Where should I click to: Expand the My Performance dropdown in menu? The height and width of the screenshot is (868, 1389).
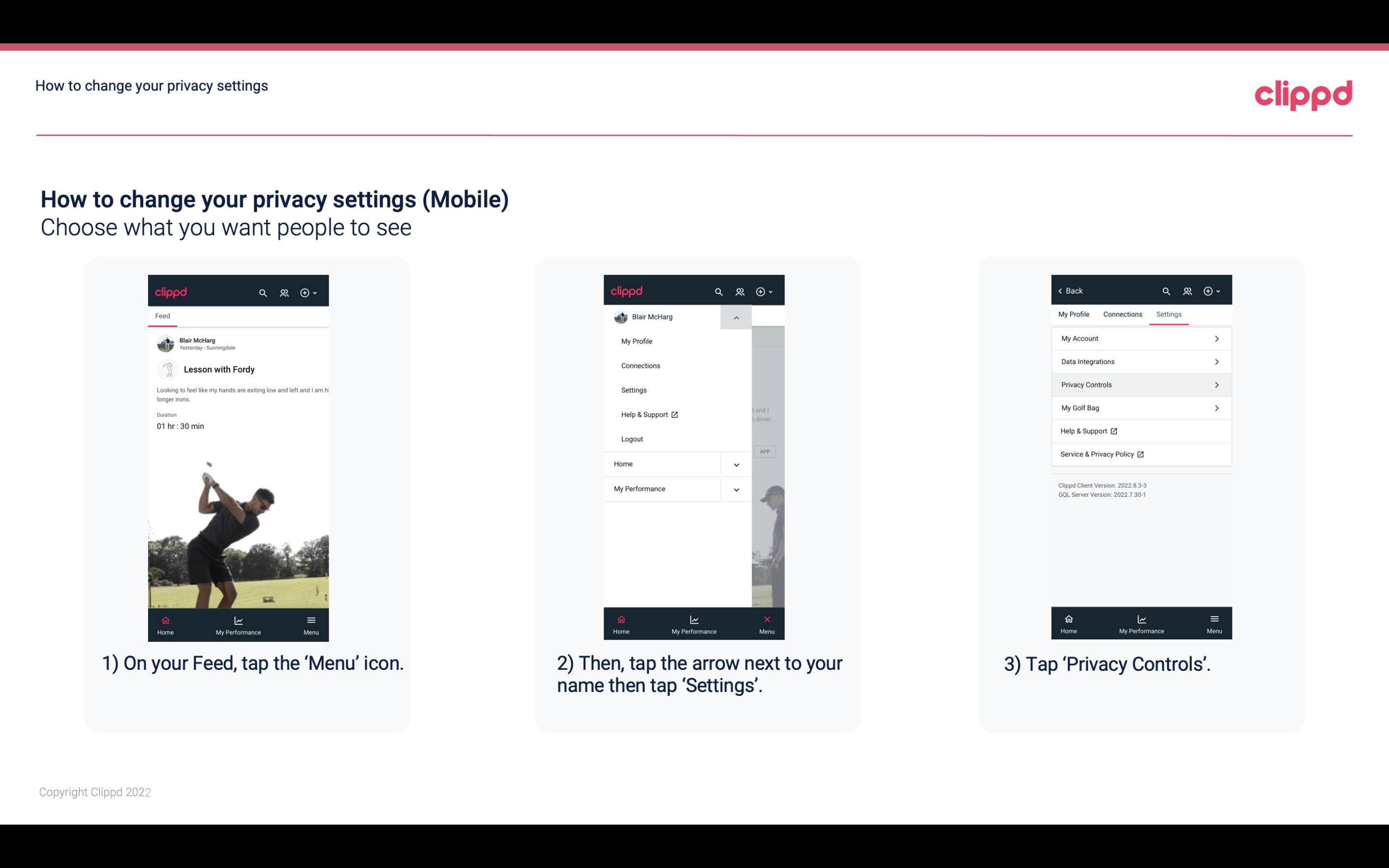737,489
